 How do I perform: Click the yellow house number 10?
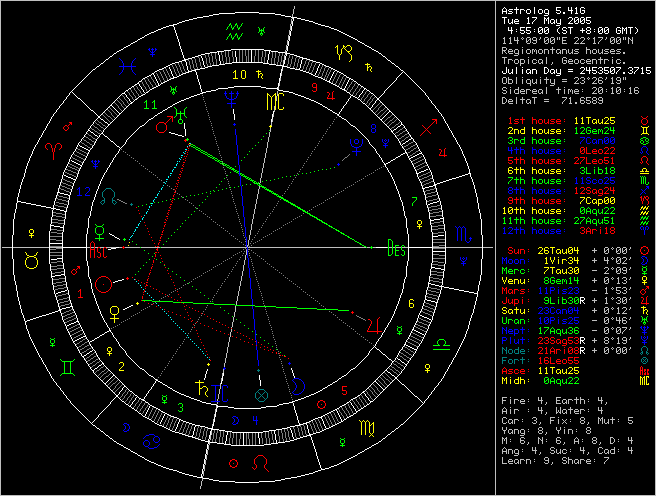point(239,75)
